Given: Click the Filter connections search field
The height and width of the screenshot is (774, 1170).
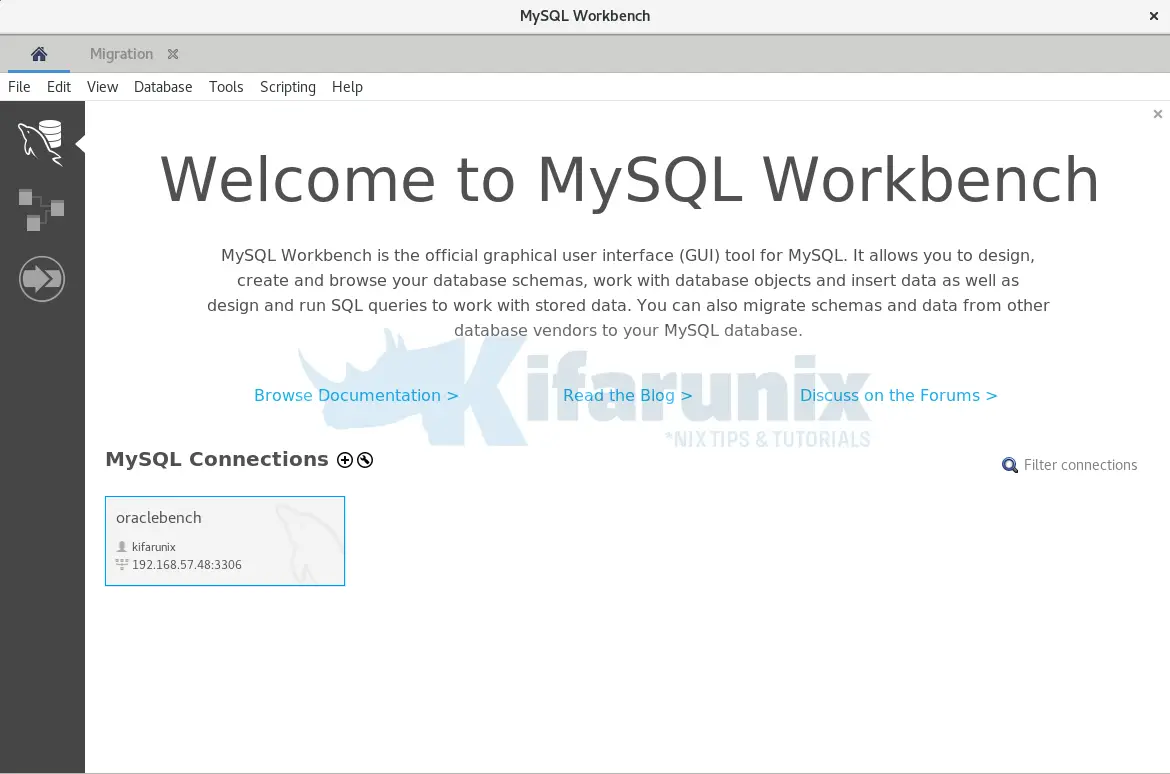Looking at the screenshot, I should (x=1080, y=465).
